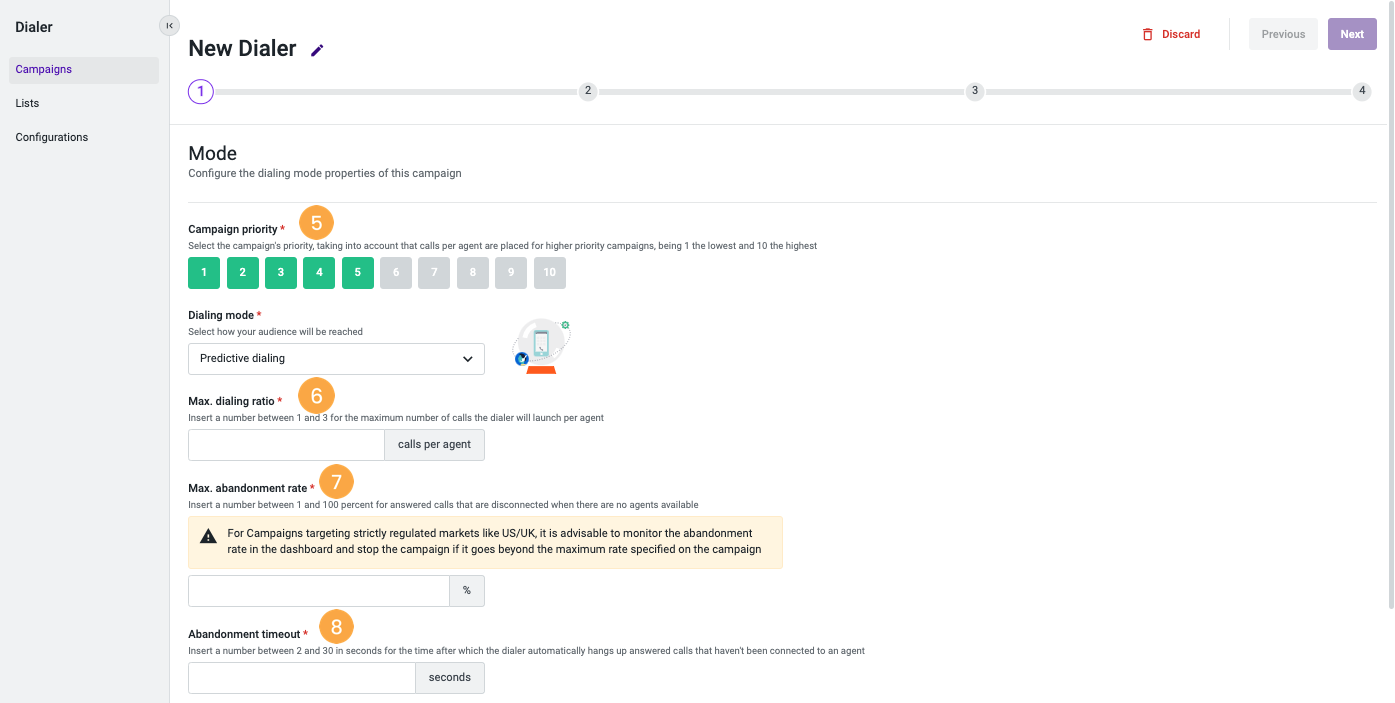Viewport: 1395px width, 703px height.
Task: Set campaign priority to 7
Action: click(x=434, y=272)
